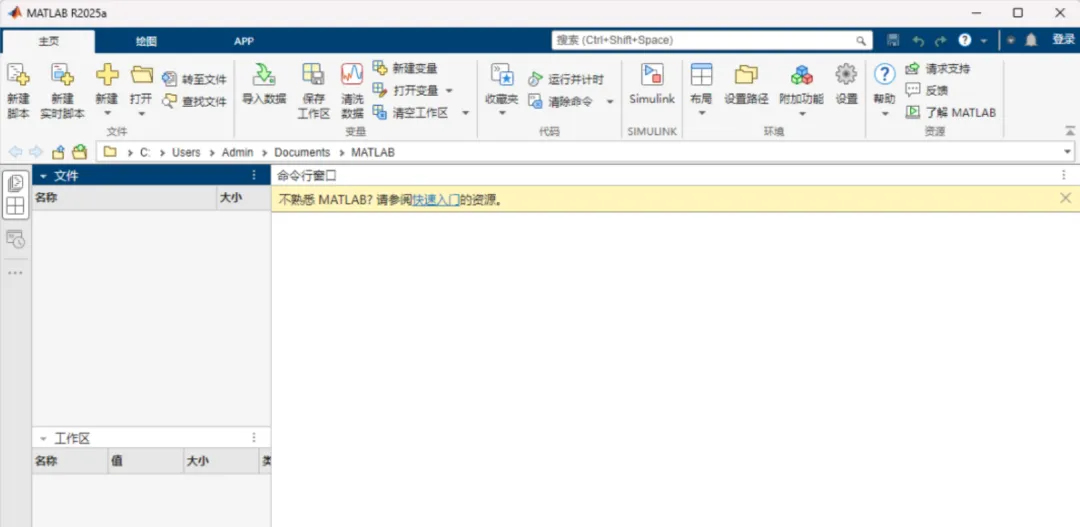Open the notifications bell
This screenshot has width=1080, height=527.
[x=1031, y=41]
